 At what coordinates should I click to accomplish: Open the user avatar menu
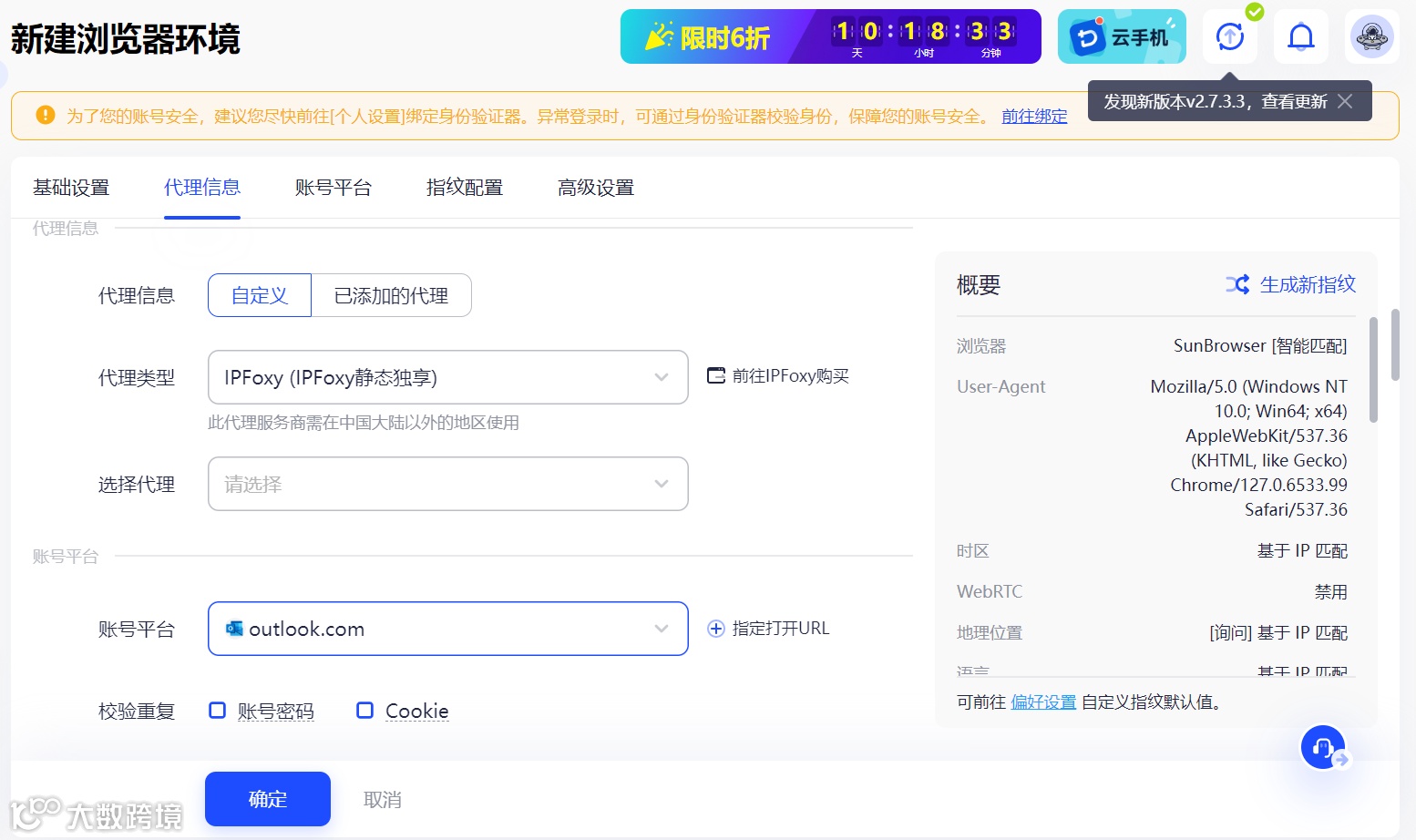[1371, 36]
